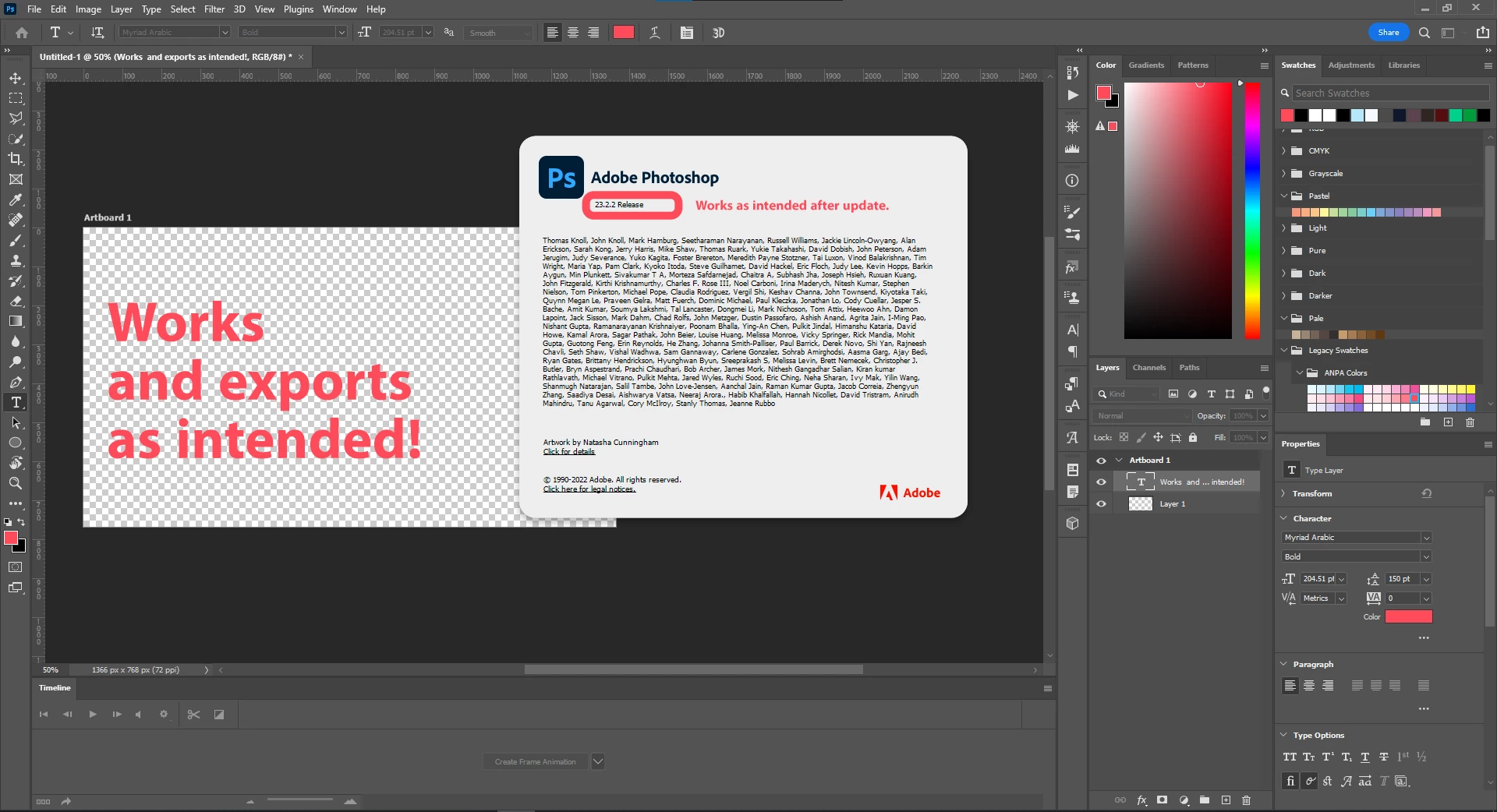1497x812 pixels.
Task: Expand the CMYK swatch group
Action: [1284, 150]
